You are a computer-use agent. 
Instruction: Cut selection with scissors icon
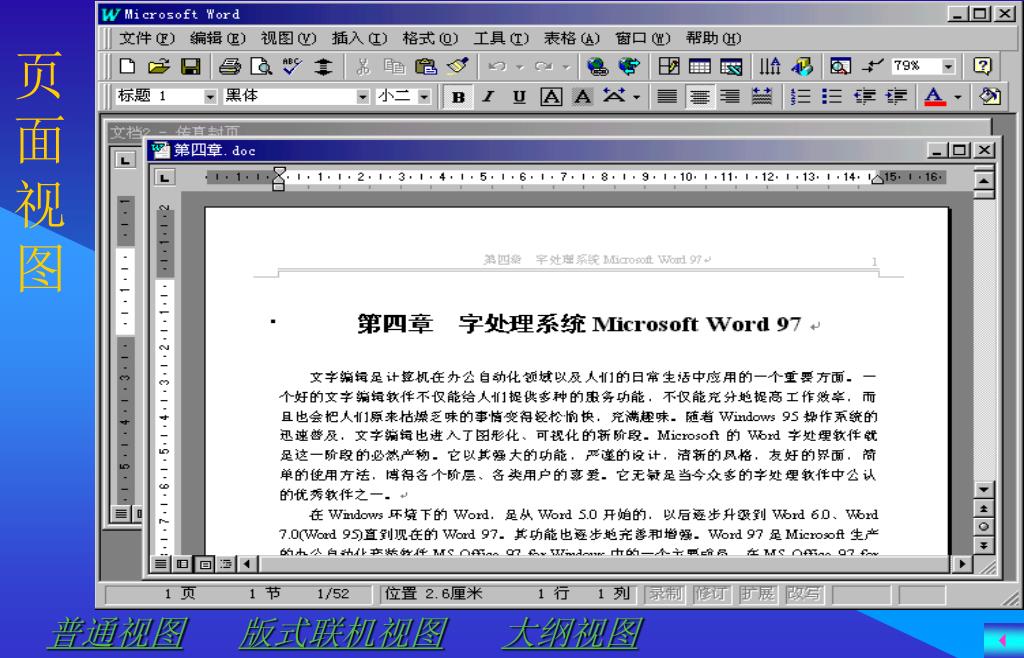coord(363,66)
